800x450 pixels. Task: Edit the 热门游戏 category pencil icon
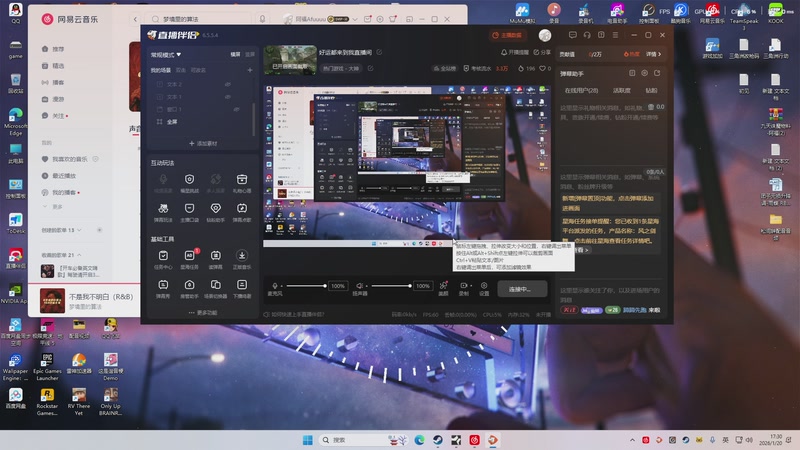(x=370, y=68)
